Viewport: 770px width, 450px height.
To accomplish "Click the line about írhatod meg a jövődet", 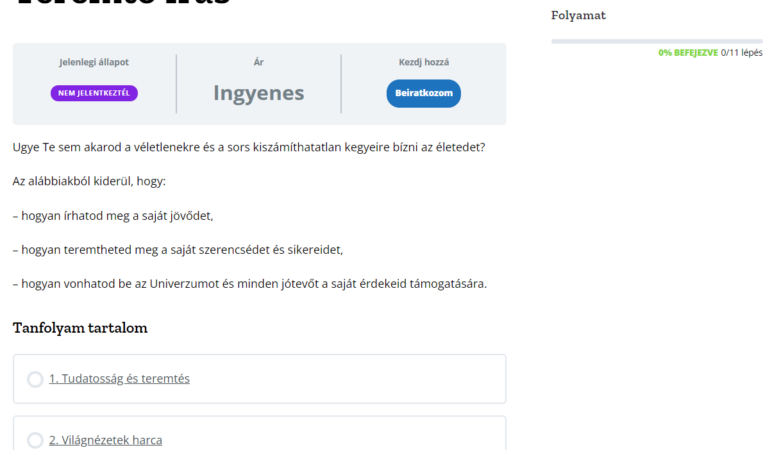I will 113,215.
